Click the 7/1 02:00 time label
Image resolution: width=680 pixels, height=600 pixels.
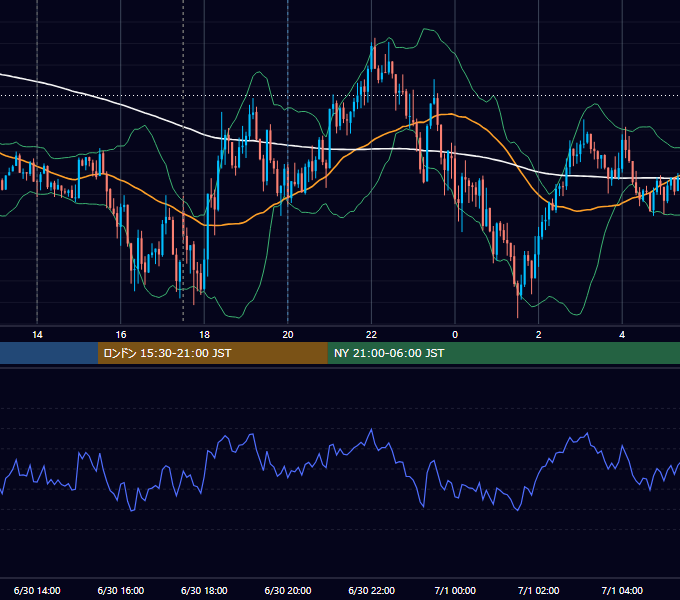click(x=539, y=590)
